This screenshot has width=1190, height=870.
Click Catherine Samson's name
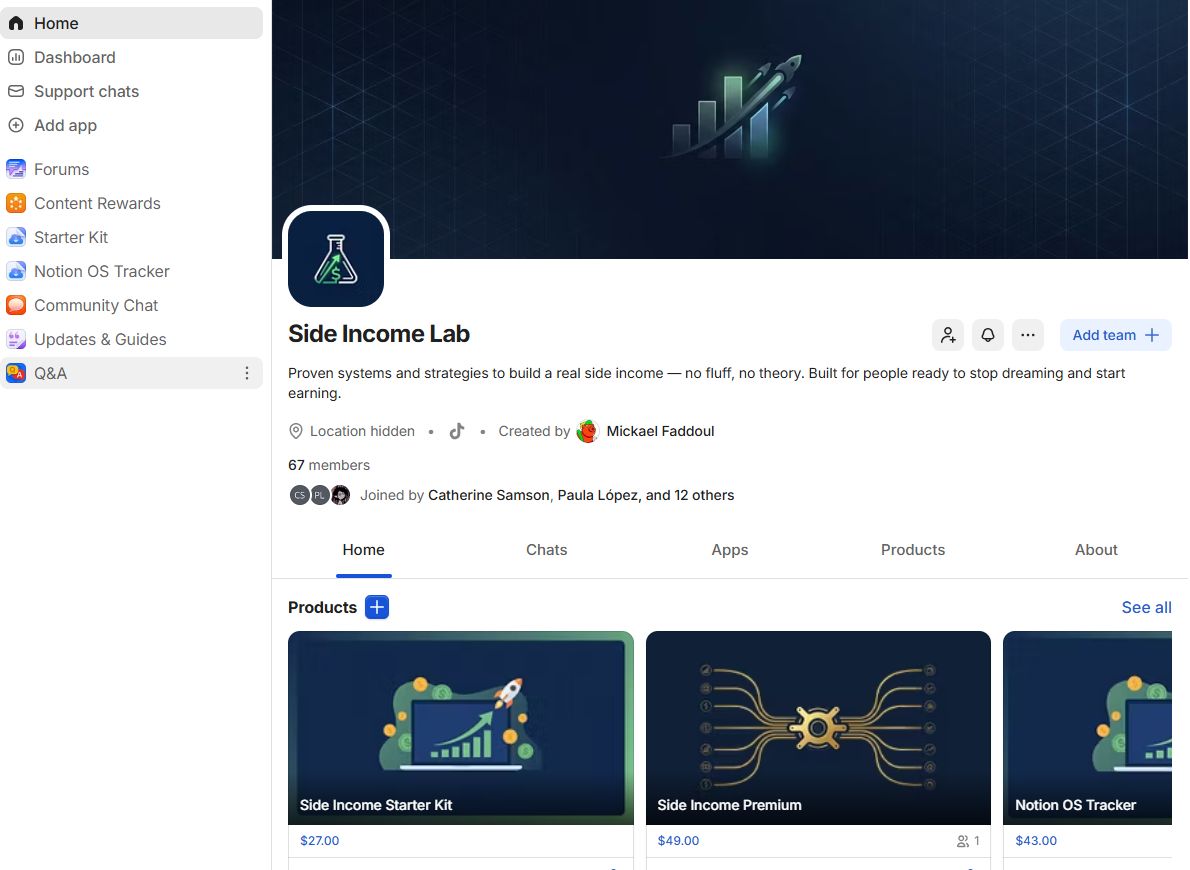click(x=488, y=495)
